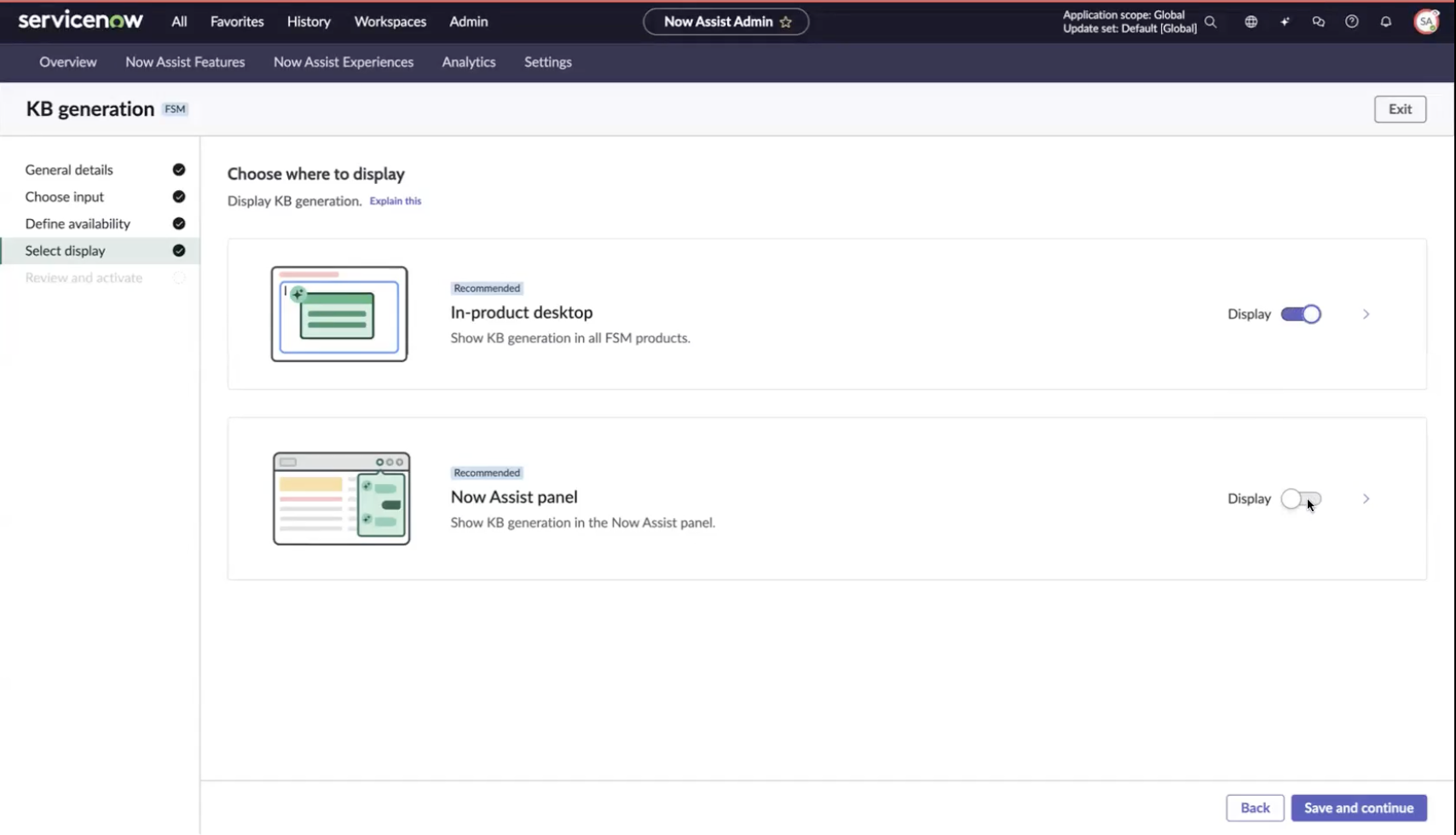Switch to the Settings tab
The width and height of the screenshot is (1456, 835).
click(548, 62)
